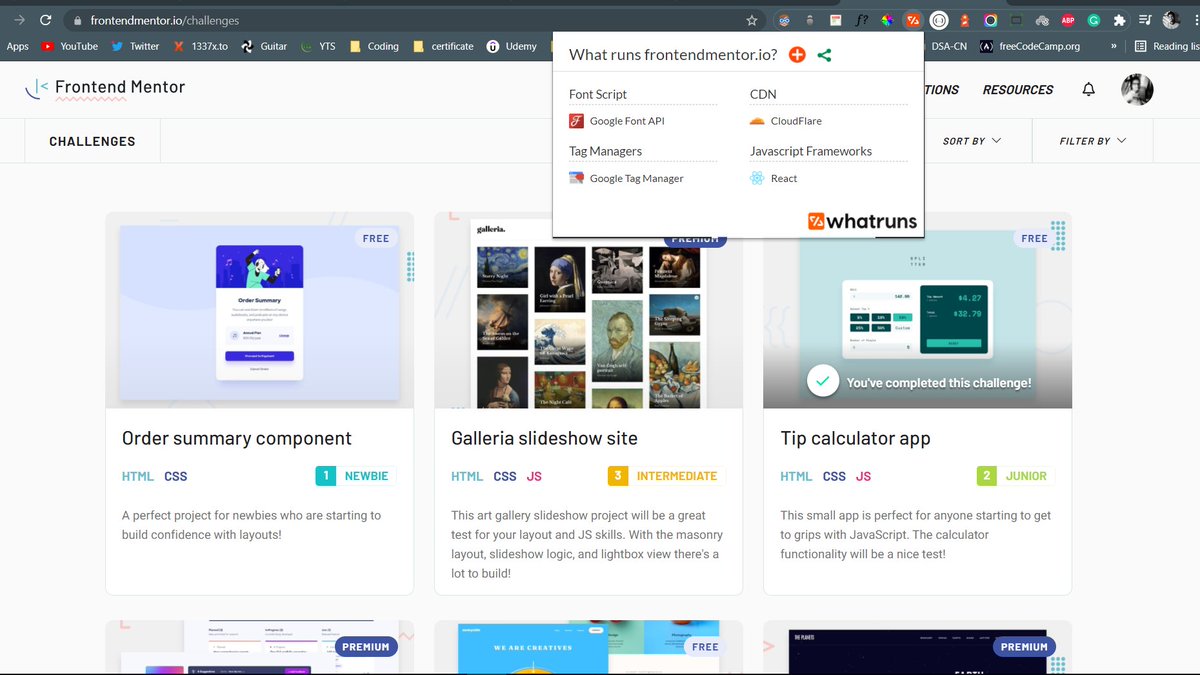Open the certificate bookmarks folder
This screenshot has height=675, width=1200.
pyautogui.click(x=443, y=46)
